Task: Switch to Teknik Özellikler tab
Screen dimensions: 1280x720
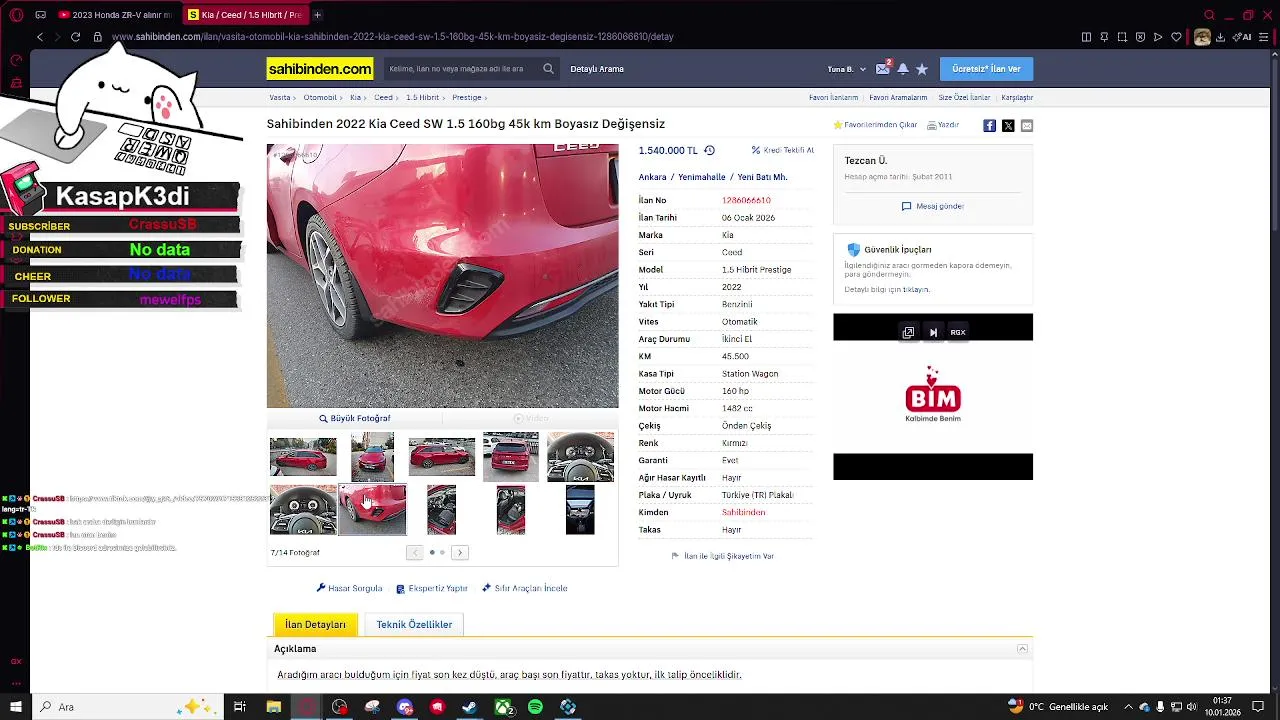Action: [x=414, y=624]
